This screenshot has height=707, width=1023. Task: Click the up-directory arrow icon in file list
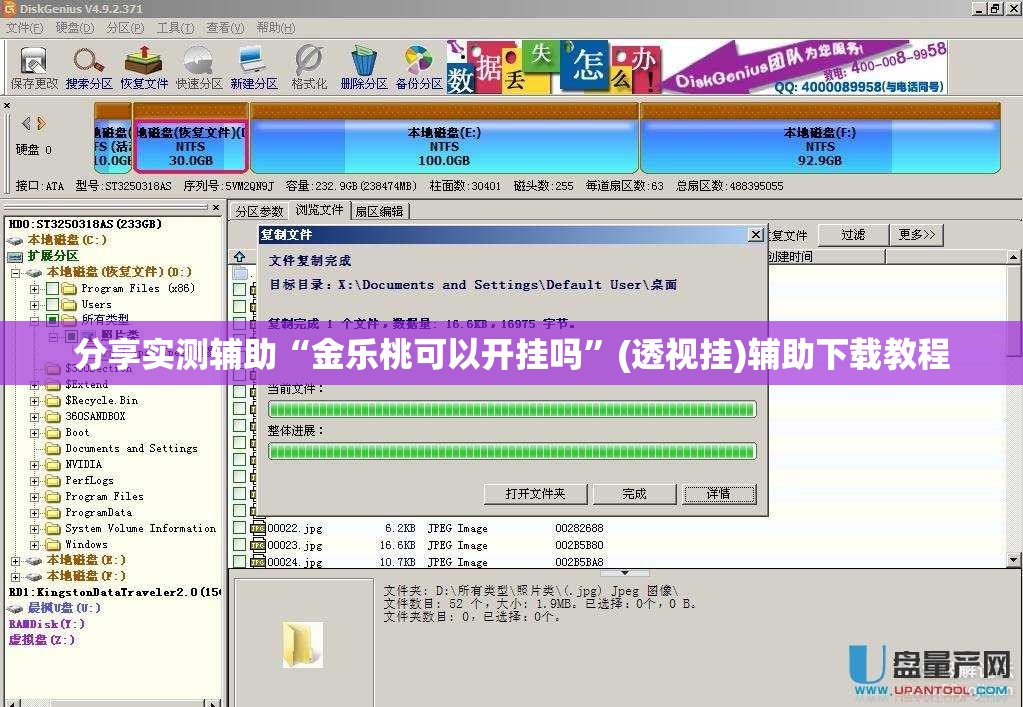[x=239, y=257]
